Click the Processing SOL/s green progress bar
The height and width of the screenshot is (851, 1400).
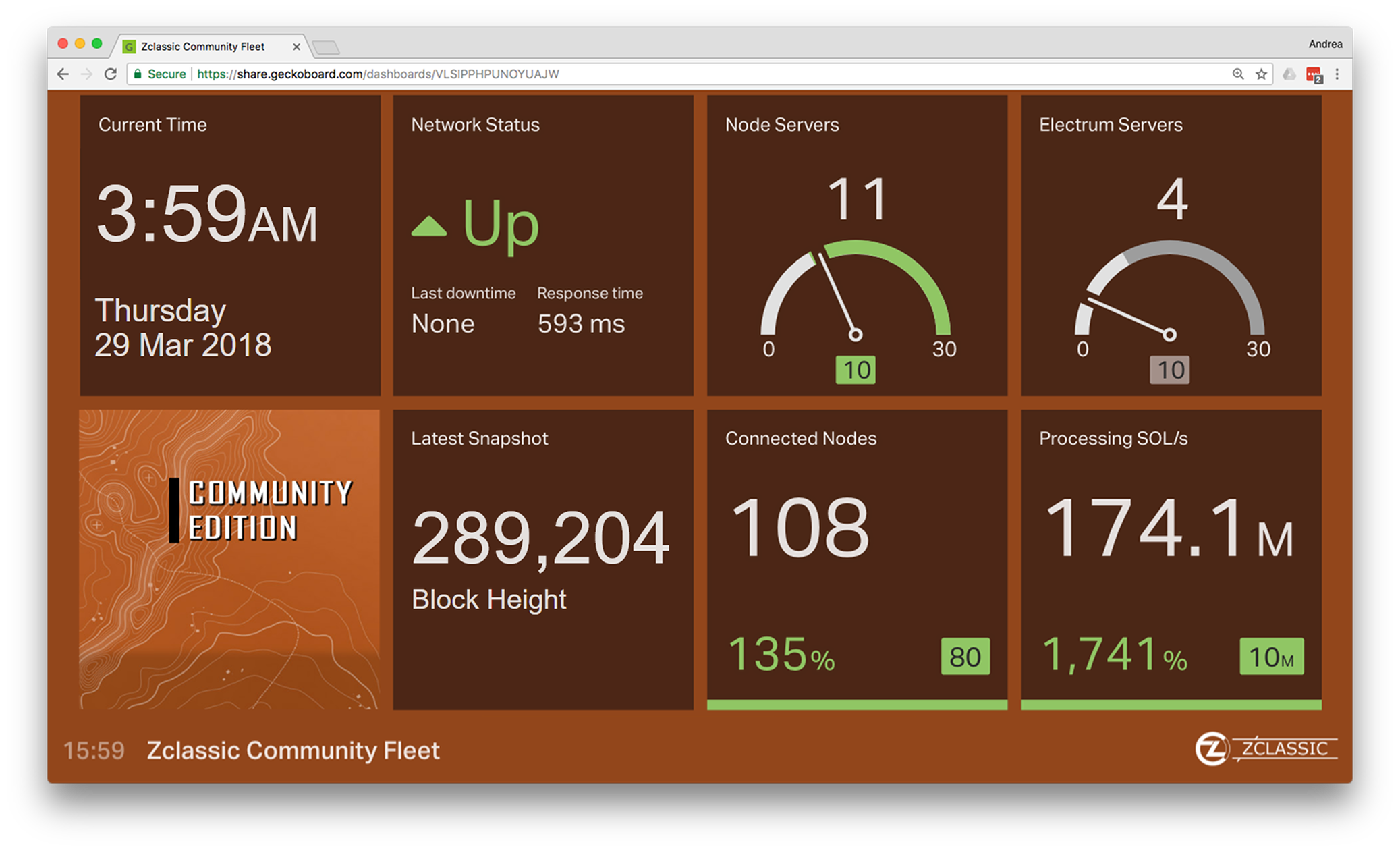coord(1171,705)
